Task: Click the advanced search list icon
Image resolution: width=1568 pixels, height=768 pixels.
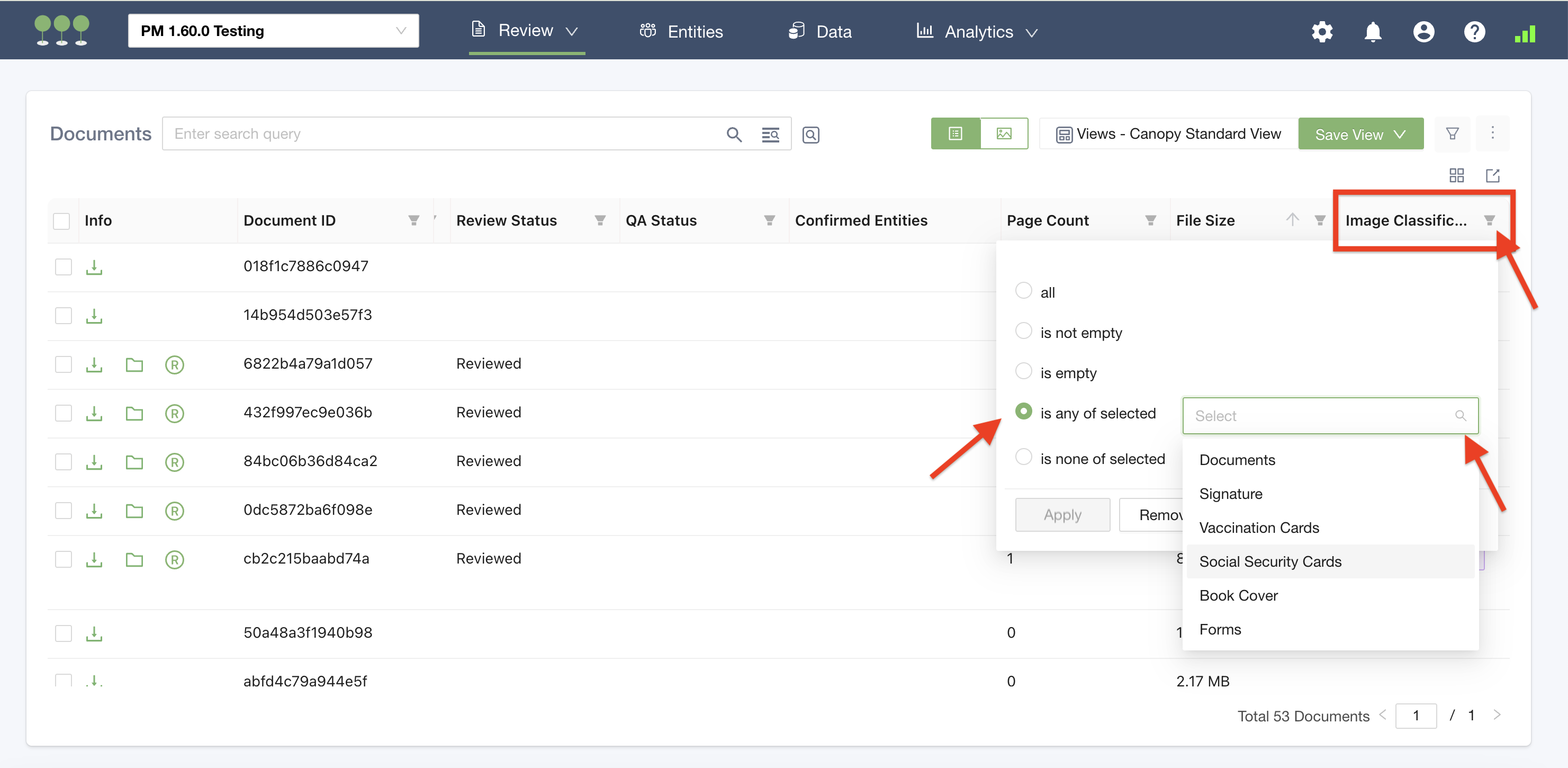Action: (x=770, y=135)
